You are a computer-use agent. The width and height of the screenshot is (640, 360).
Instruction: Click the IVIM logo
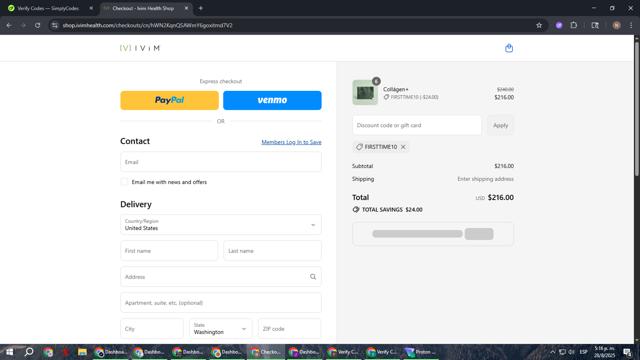tap(140, 48)
